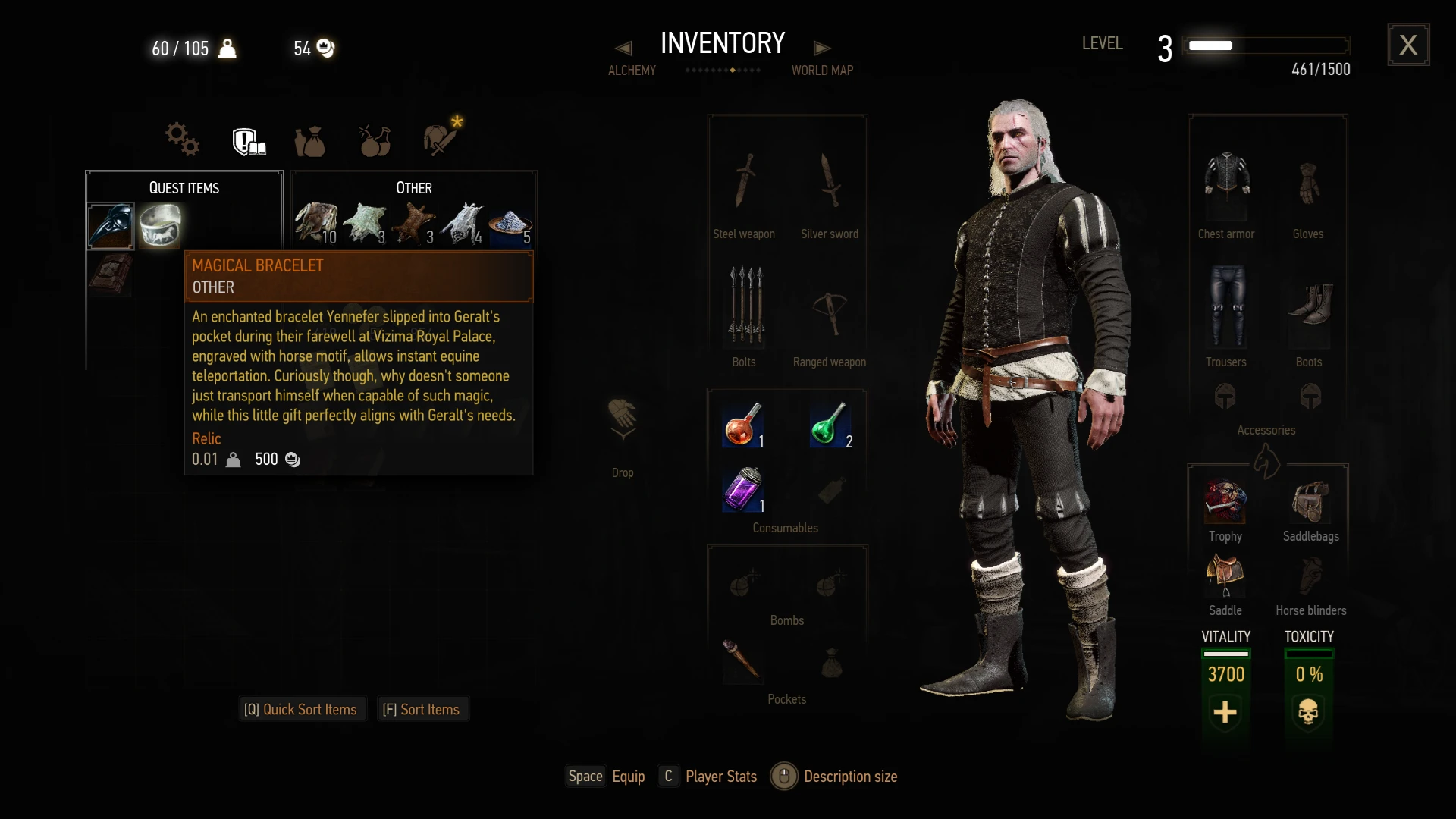Select the Magical Bracelet item
This screenshot has height=819, width=1456.
click(160, 225)
